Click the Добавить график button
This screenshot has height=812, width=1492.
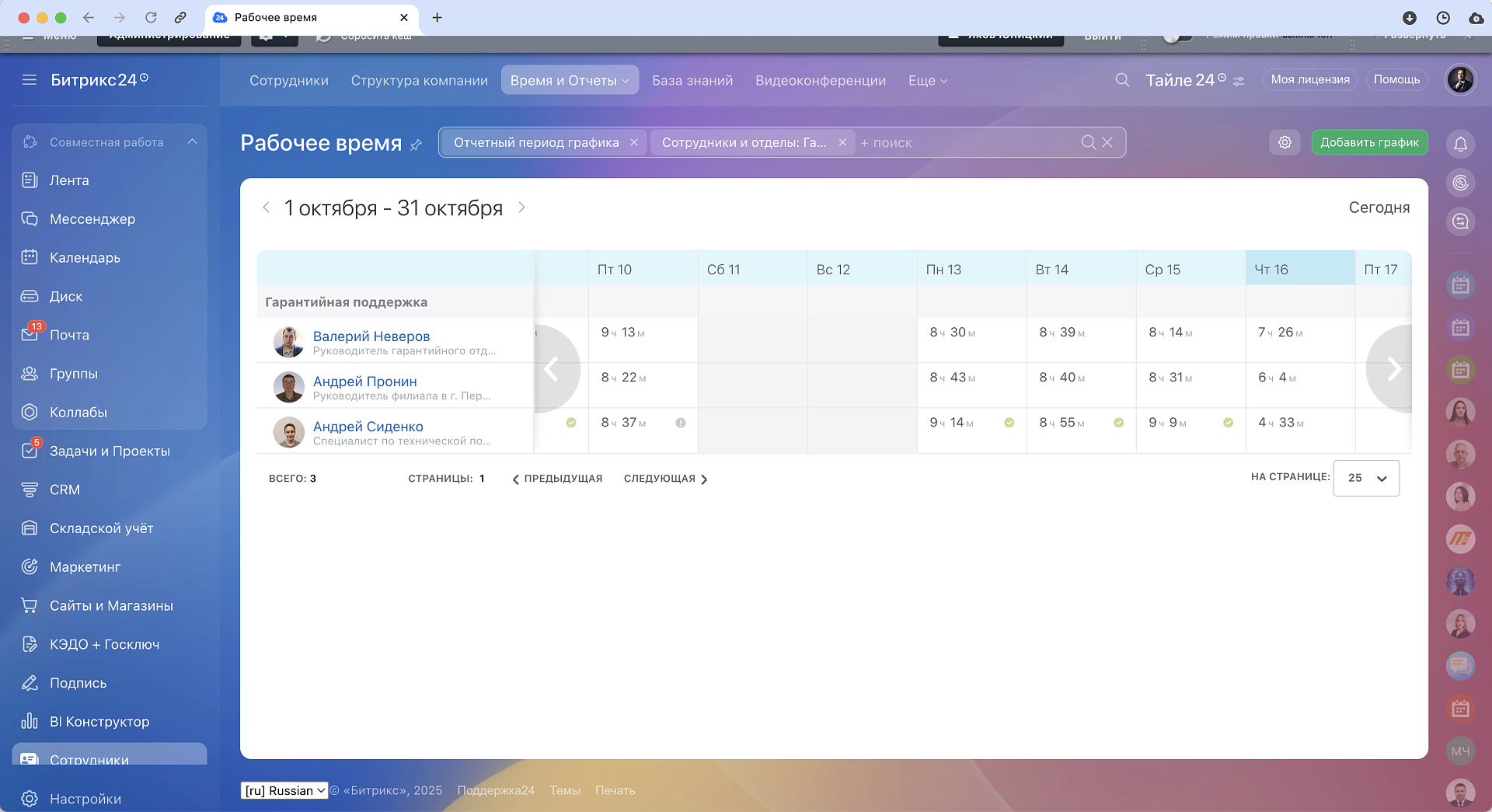tap(1369, 142)
